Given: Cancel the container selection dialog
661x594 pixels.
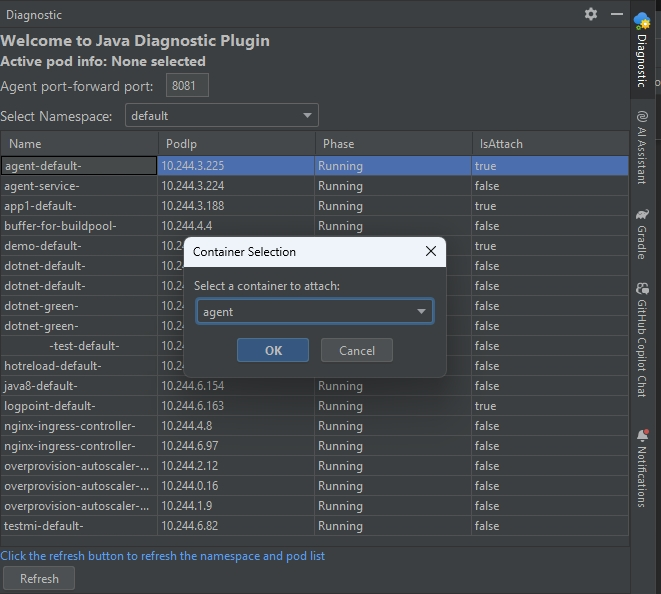Looking at the screenshot, I should point(357,350).
